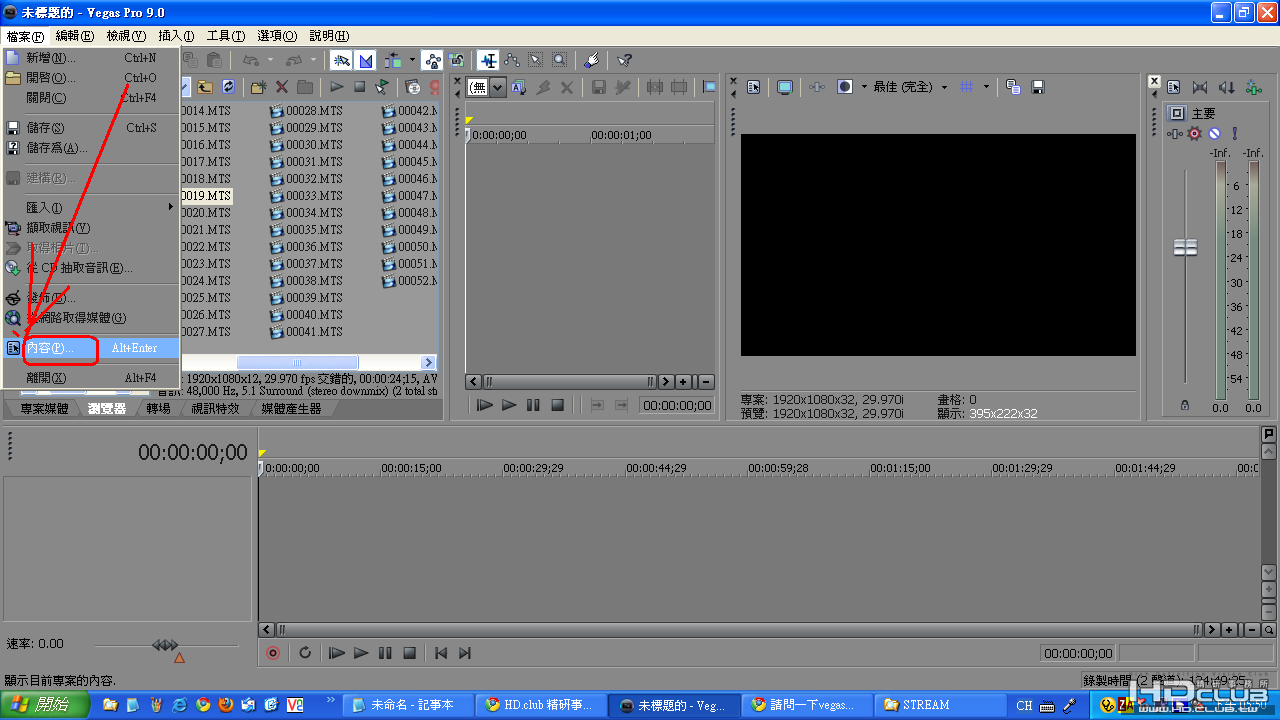Toggle dim output in mixer
Screen dimensions: 1280x720
[x=1227, y=87]
